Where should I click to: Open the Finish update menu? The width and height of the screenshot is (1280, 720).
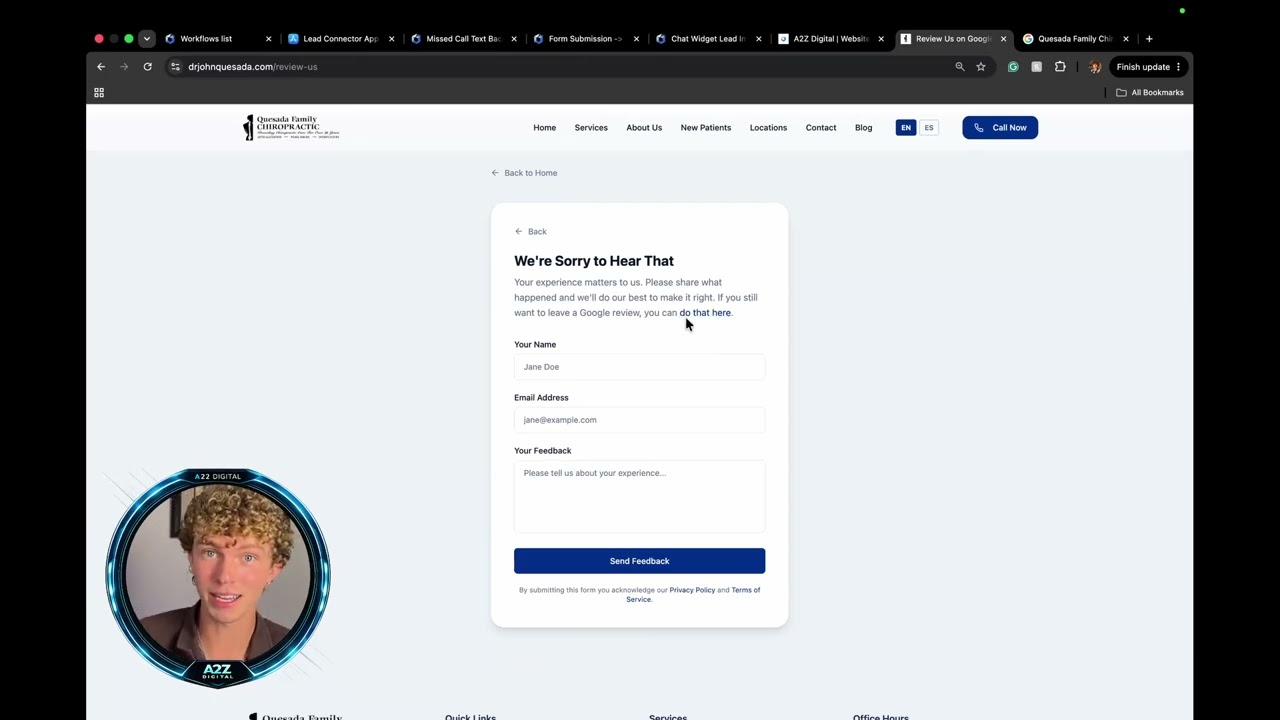coord(1149,67)
